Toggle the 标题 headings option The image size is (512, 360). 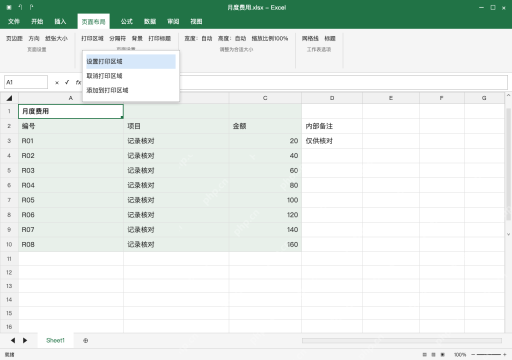[330, 39]
